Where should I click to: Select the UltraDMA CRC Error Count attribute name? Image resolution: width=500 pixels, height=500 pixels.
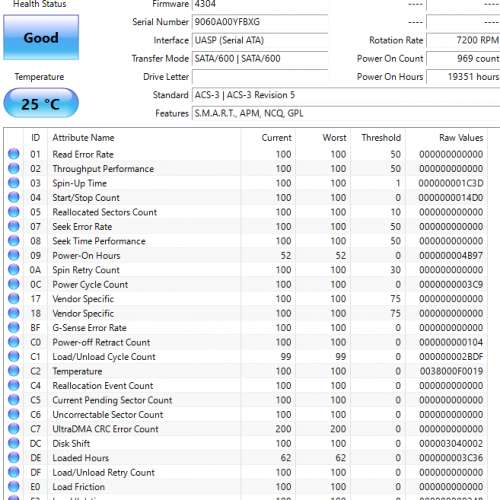(105, 429)
